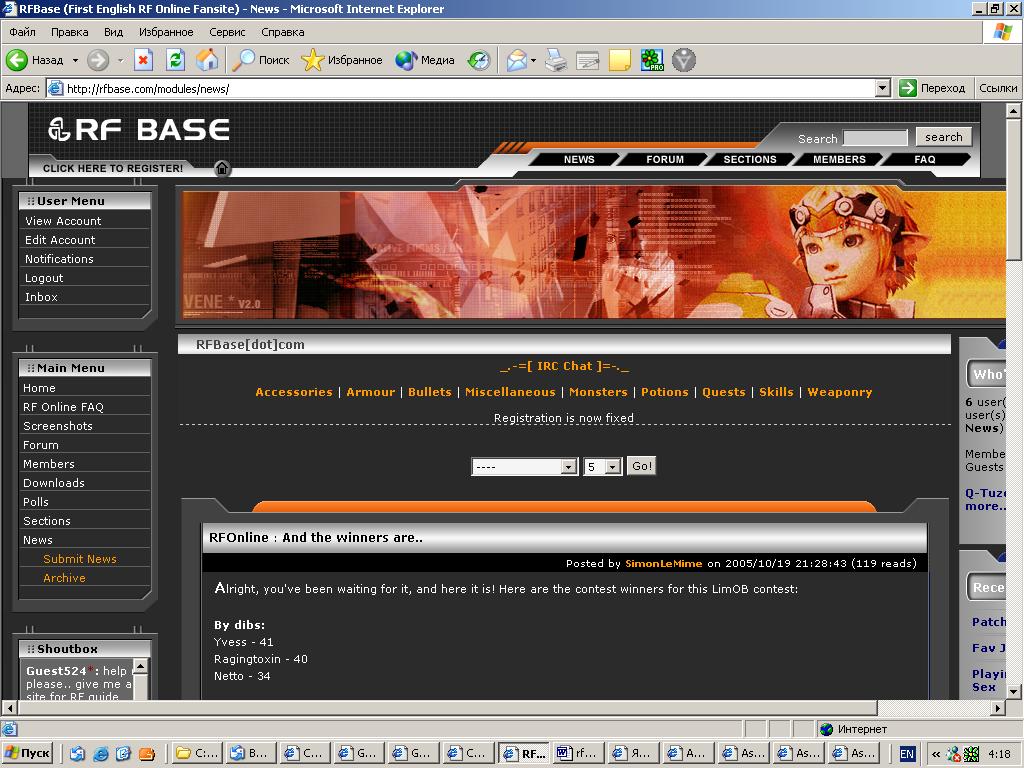The image size is (1024, 768).
Task: Click the Переход go arrow button
Action: pyautogui.click(x=932, y=88)
